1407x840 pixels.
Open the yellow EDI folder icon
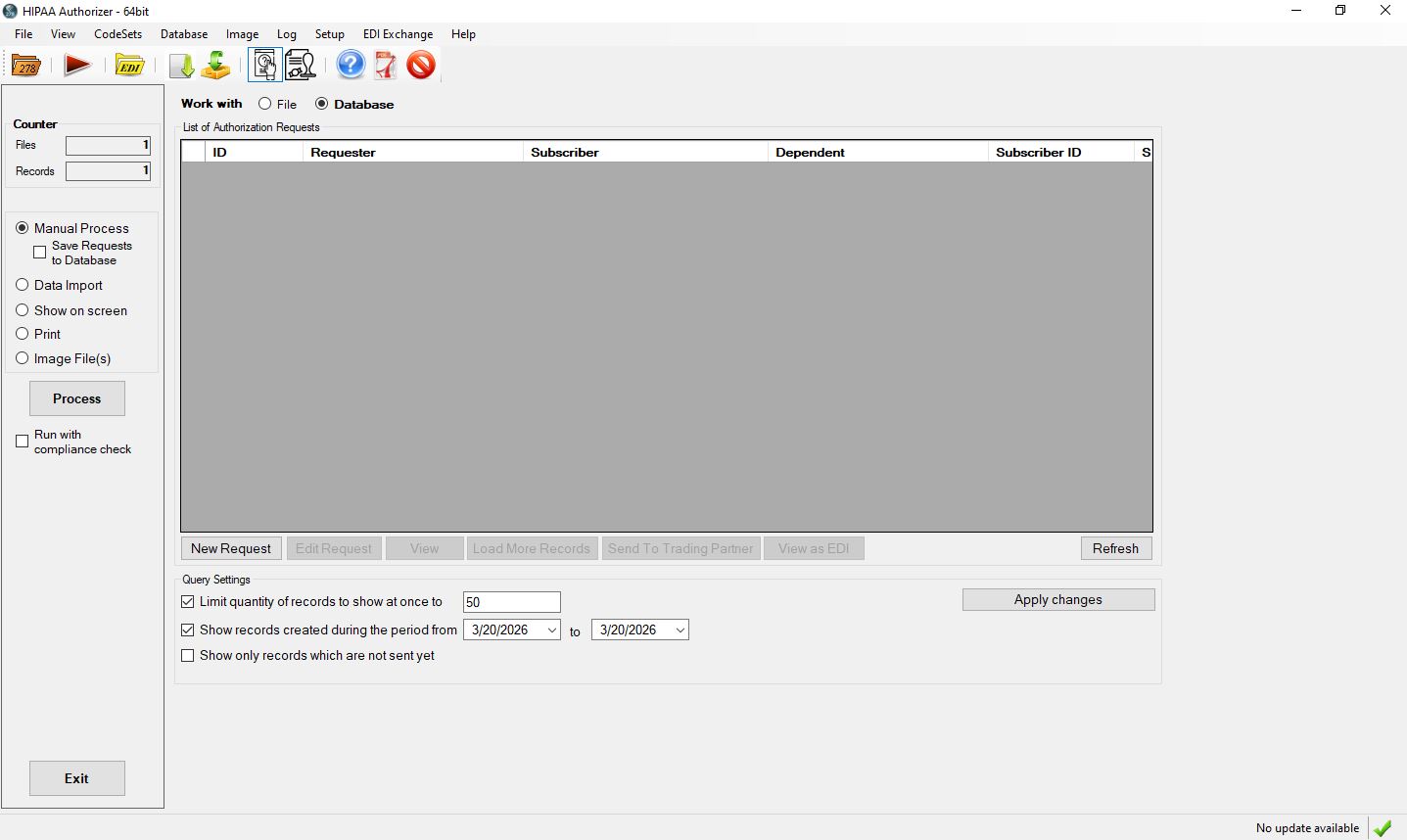click(129, 66)
